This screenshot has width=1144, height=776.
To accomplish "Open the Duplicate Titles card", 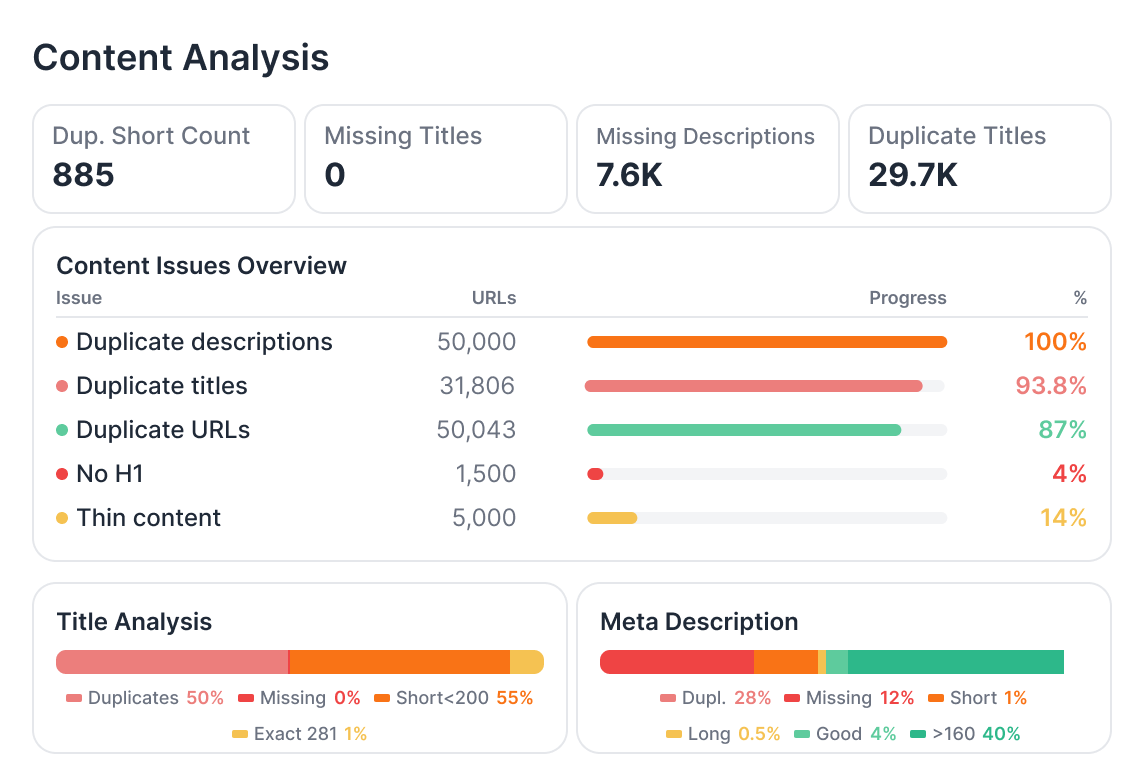I will [x=980, y=159].
